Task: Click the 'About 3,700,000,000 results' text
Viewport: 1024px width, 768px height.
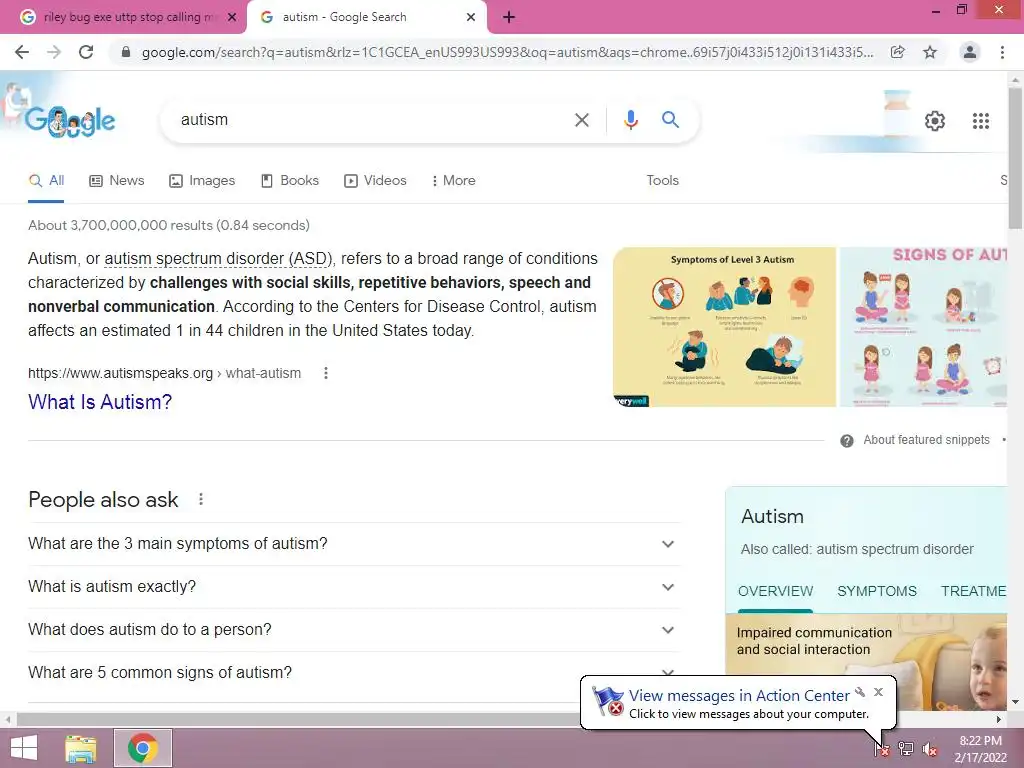Action: [168, 225]
